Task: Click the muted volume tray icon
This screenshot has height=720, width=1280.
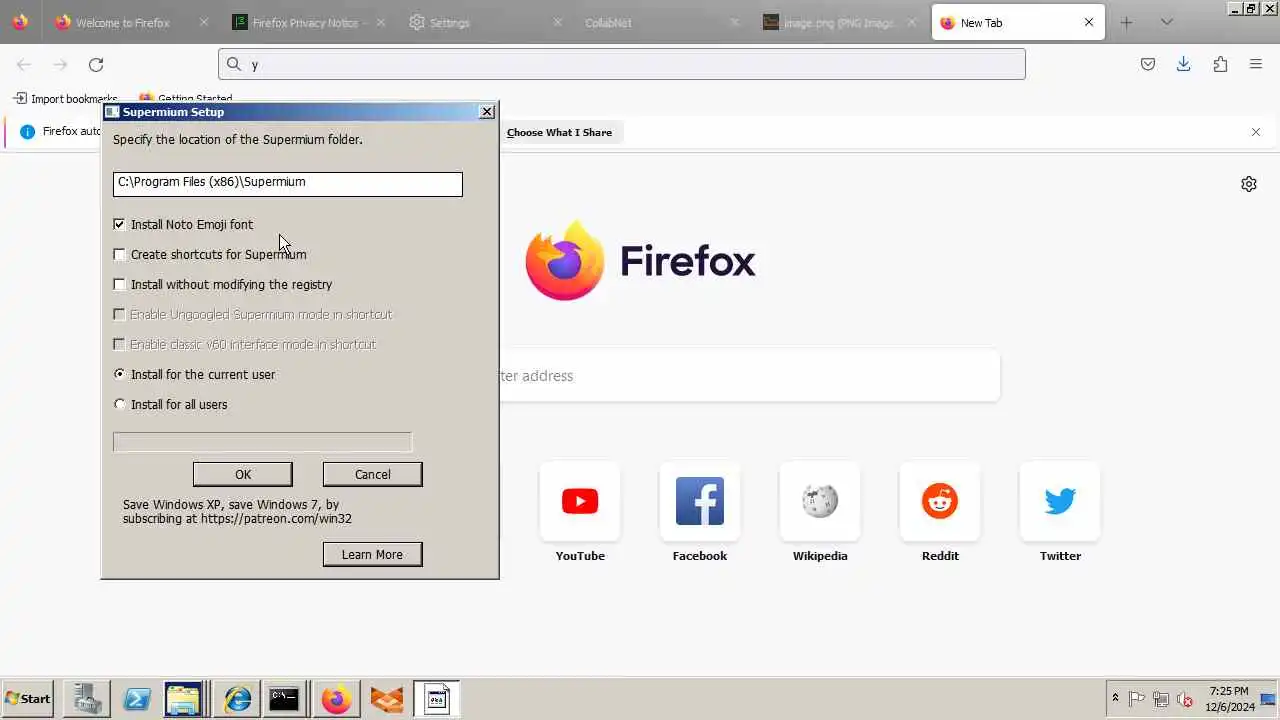Action: [x=1185, y=699]
